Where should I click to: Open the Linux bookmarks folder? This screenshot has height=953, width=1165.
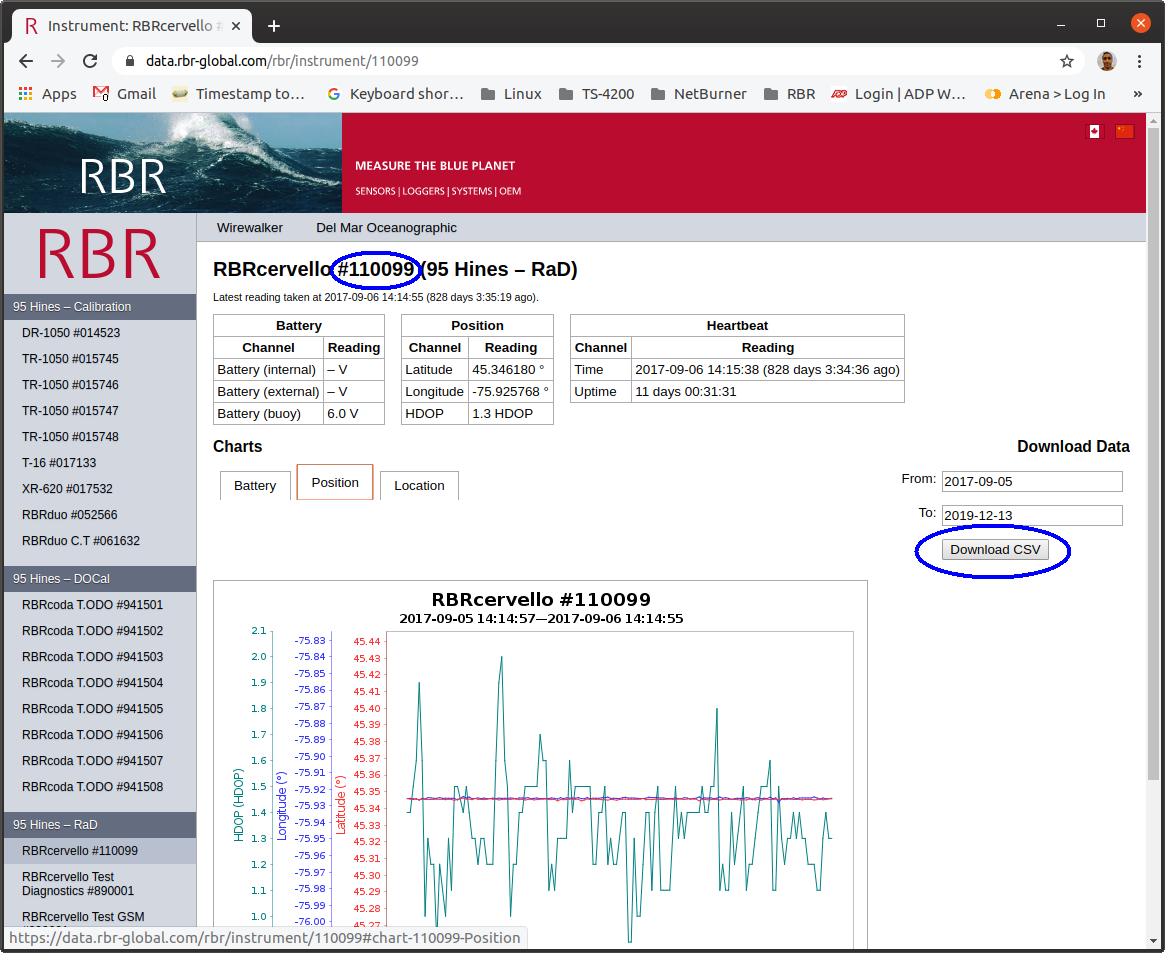511,94
